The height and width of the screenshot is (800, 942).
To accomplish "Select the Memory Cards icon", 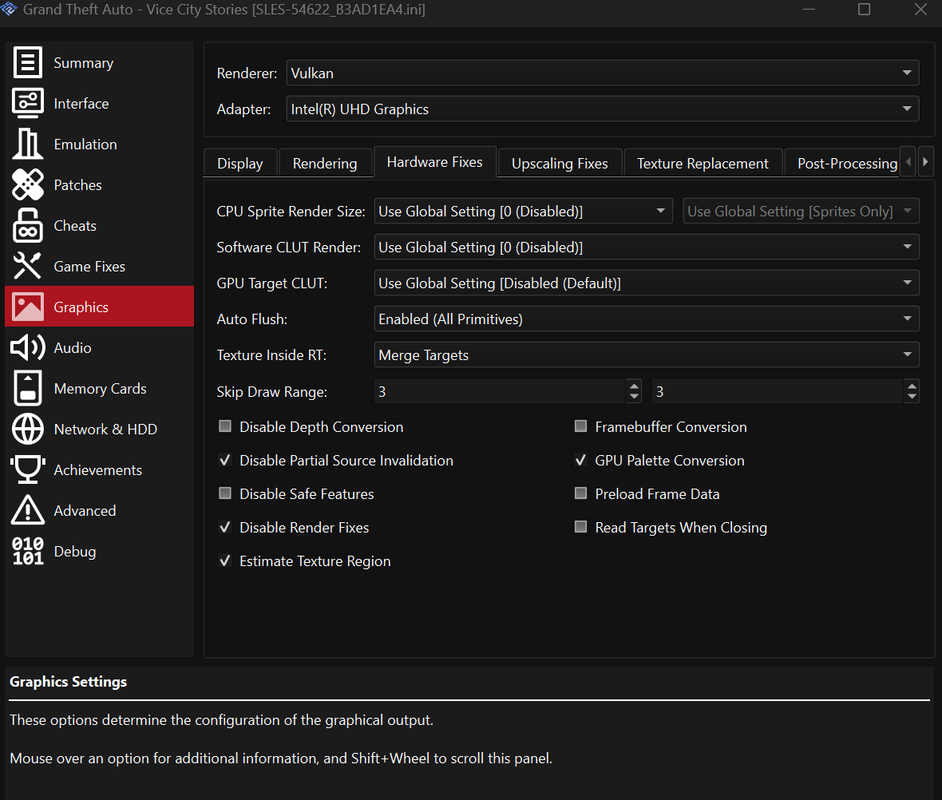I will [x=28, y=389].
